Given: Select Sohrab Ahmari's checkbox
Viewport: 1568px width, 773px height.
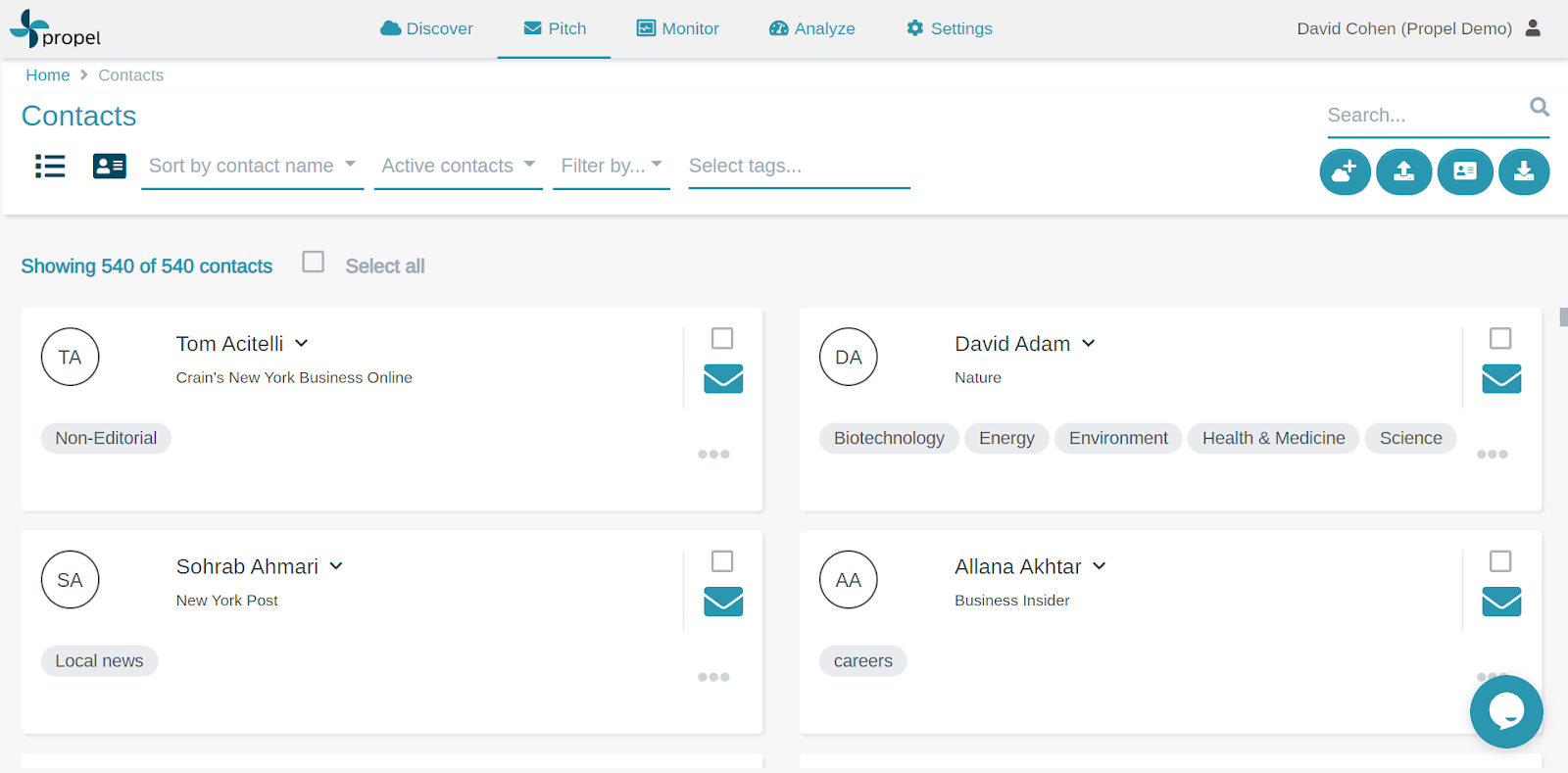Looking at the screenshot, I should pos(722,561).
